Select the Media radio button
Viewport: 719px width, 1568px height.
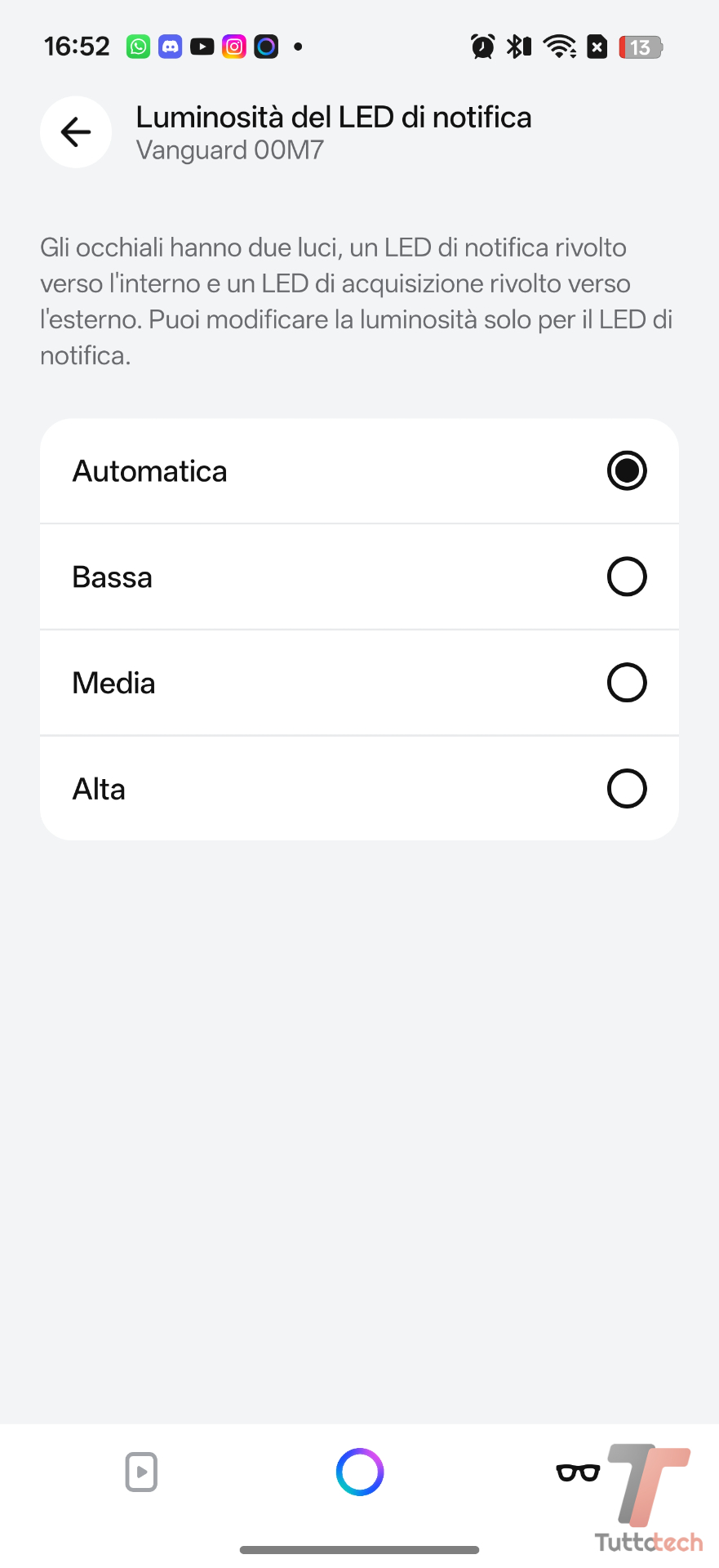point(627,683)
